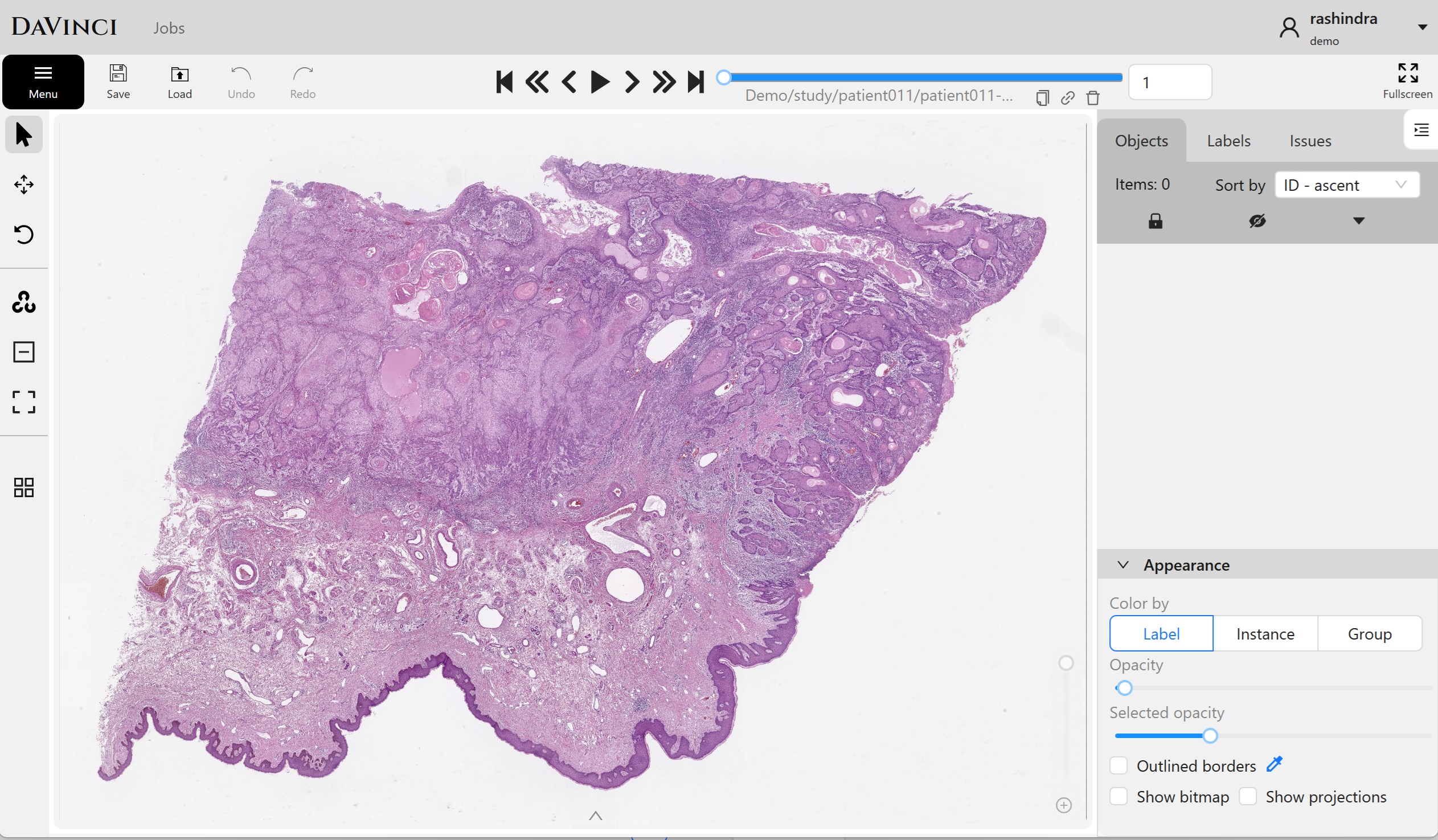Open the Issues tab
This screenshot has width=1438, height=840.
point(1310,141)
